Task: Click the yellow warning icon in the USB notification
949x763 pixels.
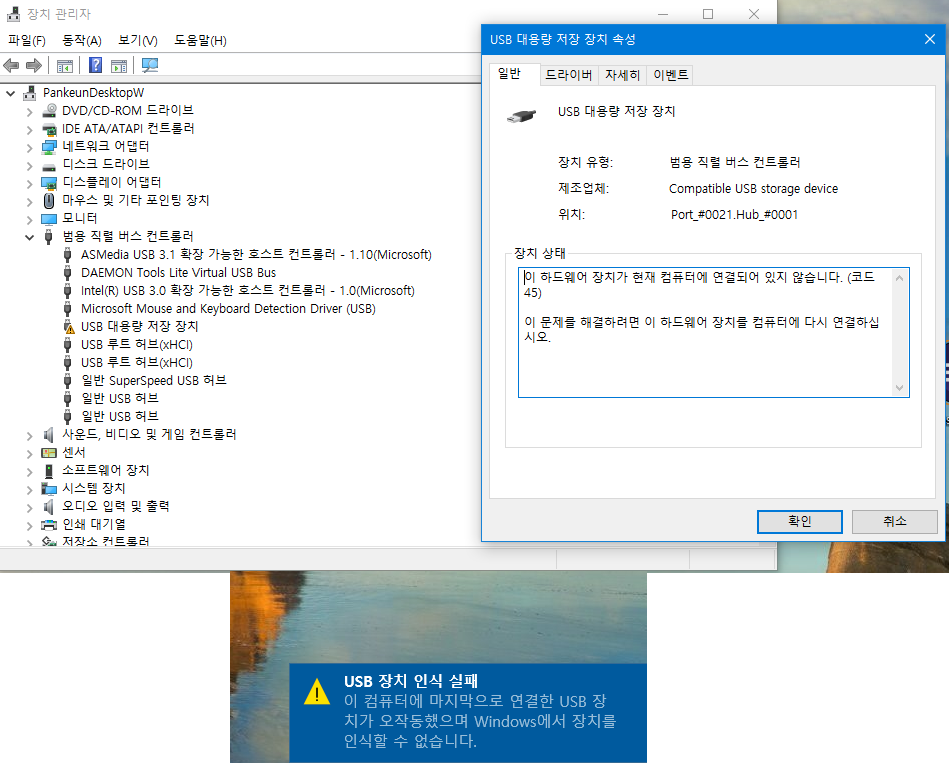Action: [x=317, y=692]
